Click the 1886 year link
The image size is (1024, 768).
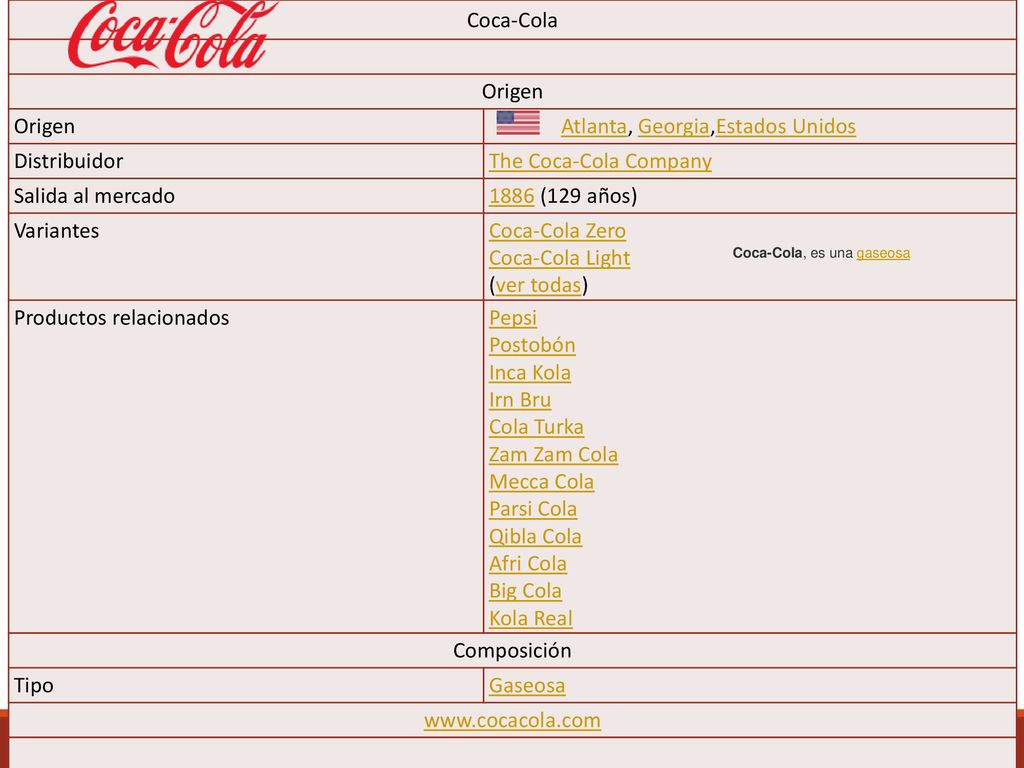511,196
